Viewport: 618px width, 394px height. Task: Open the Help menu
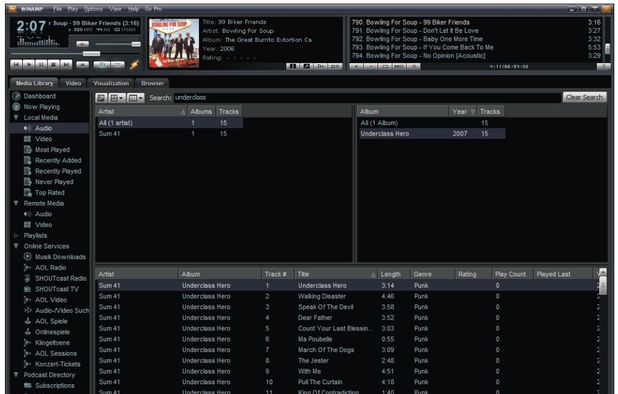point(134,9)
